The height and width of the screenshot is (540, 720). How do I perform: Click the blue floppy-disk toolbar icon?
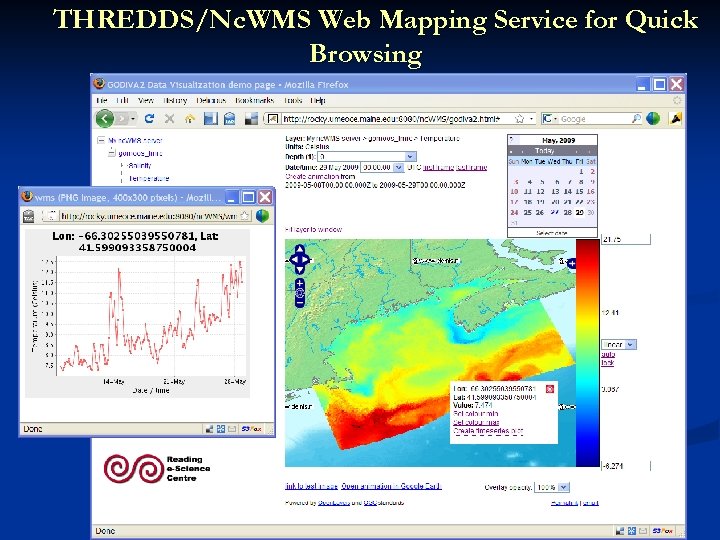(210, 119)
